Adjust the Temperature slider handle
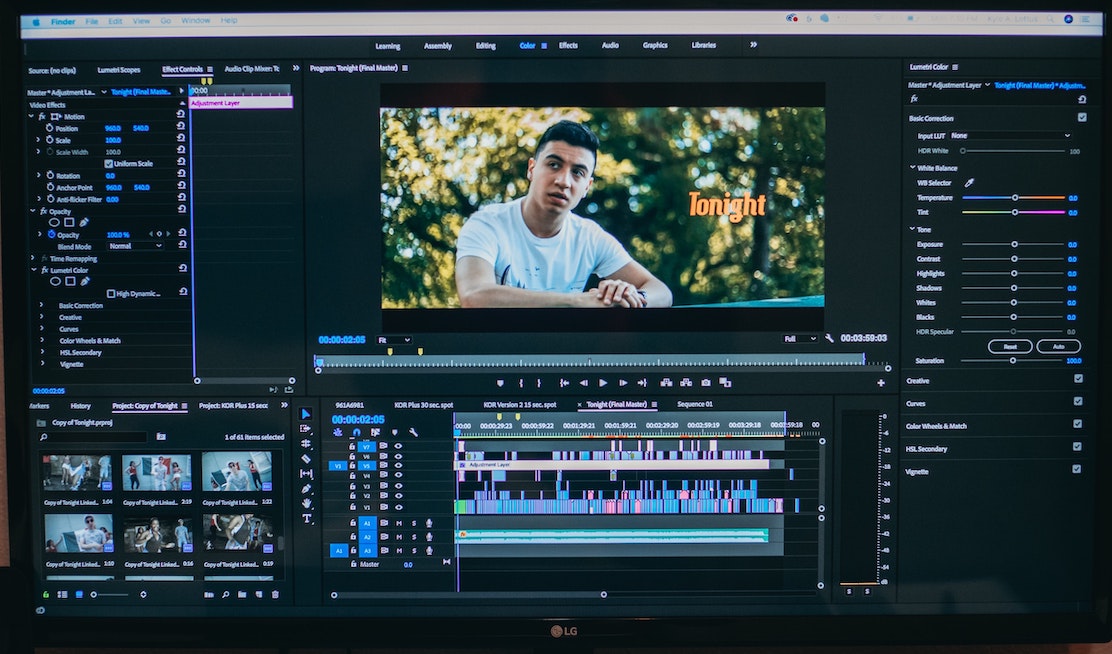The image size is (1112, 654). click(x=1015, y=198)
